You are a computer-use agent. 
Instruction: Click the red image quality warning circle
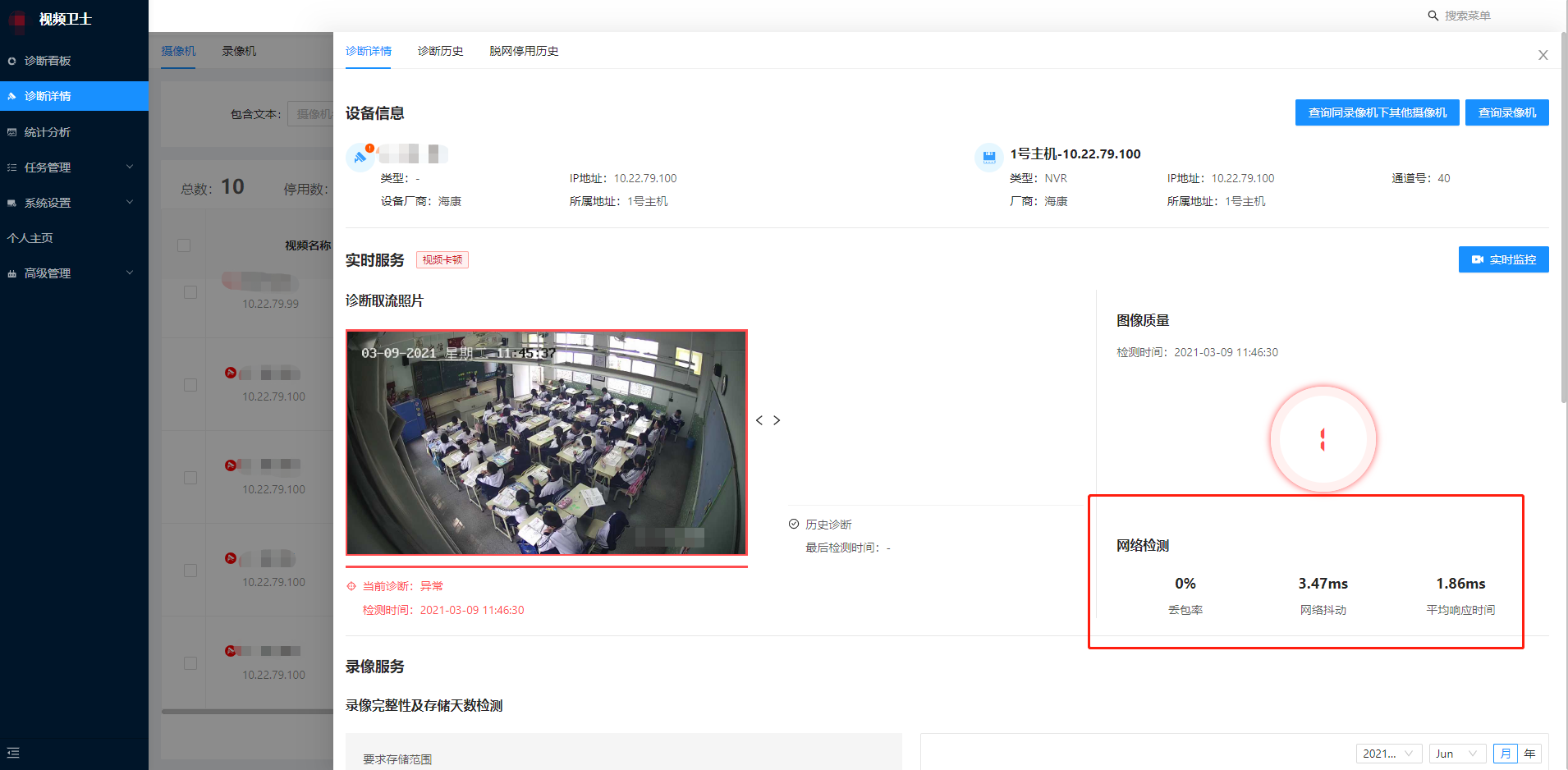pos(1323,439)
